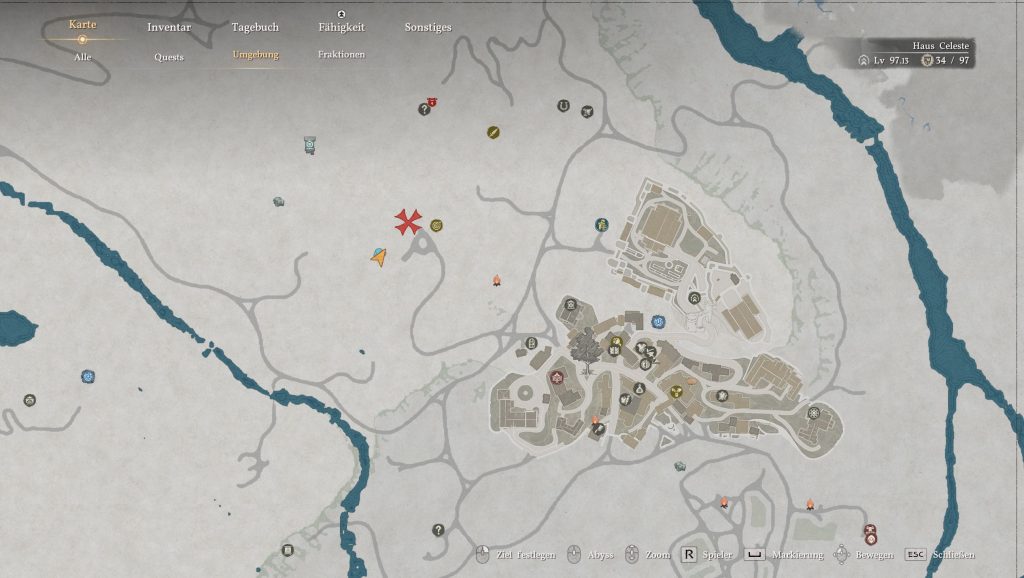This screenshot has height=578, width=1024.
Task: Open the red shield marker at the map's top
Action: (430, 102)
